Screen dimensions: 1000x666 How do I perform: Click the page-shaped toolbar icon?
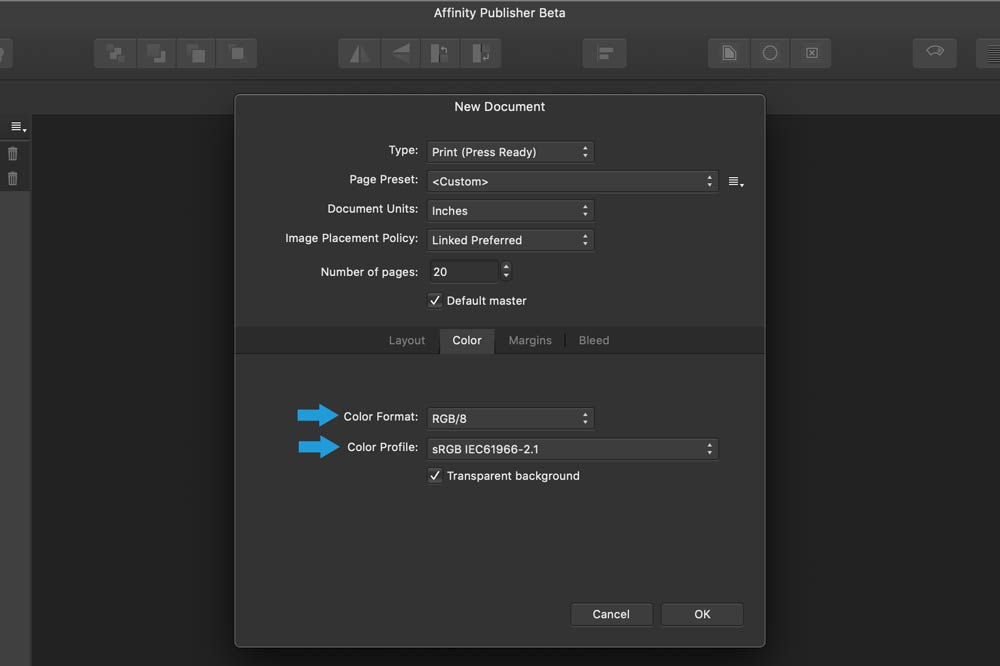pos(729,54)
